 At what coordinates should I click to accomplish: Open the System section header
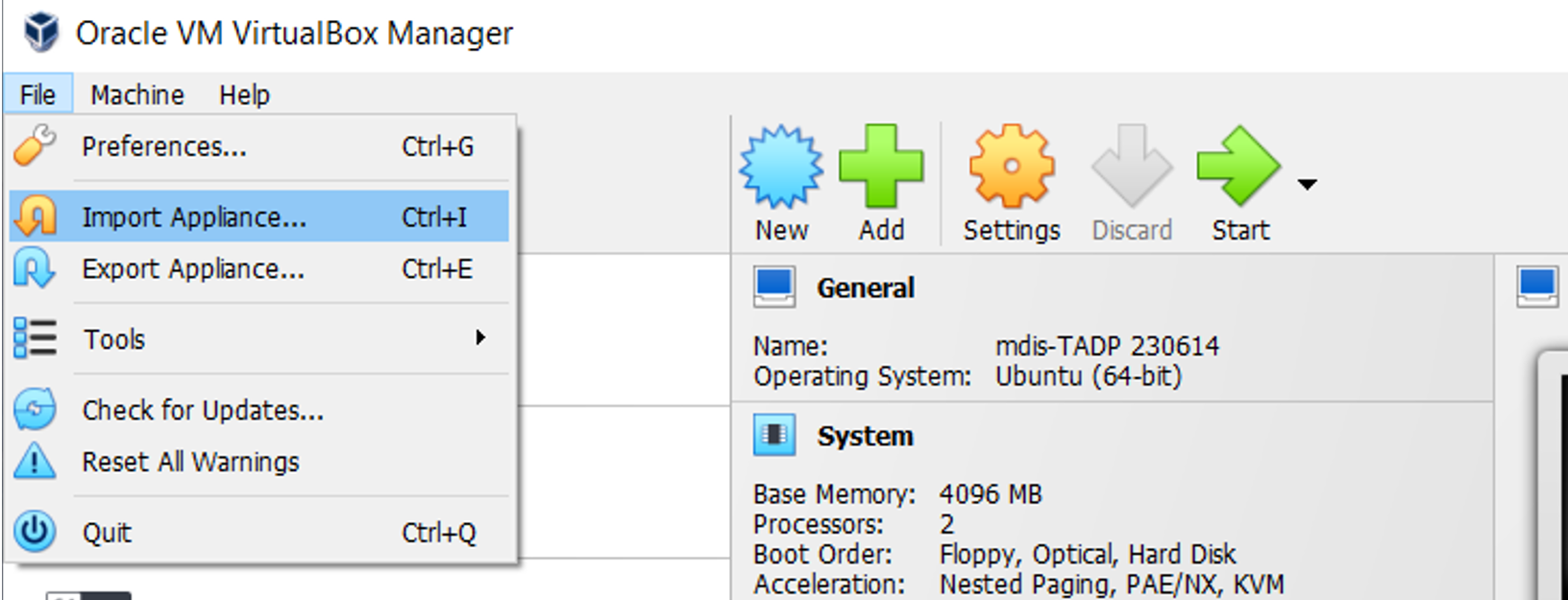pyautogui.click(x=865, y=436)
